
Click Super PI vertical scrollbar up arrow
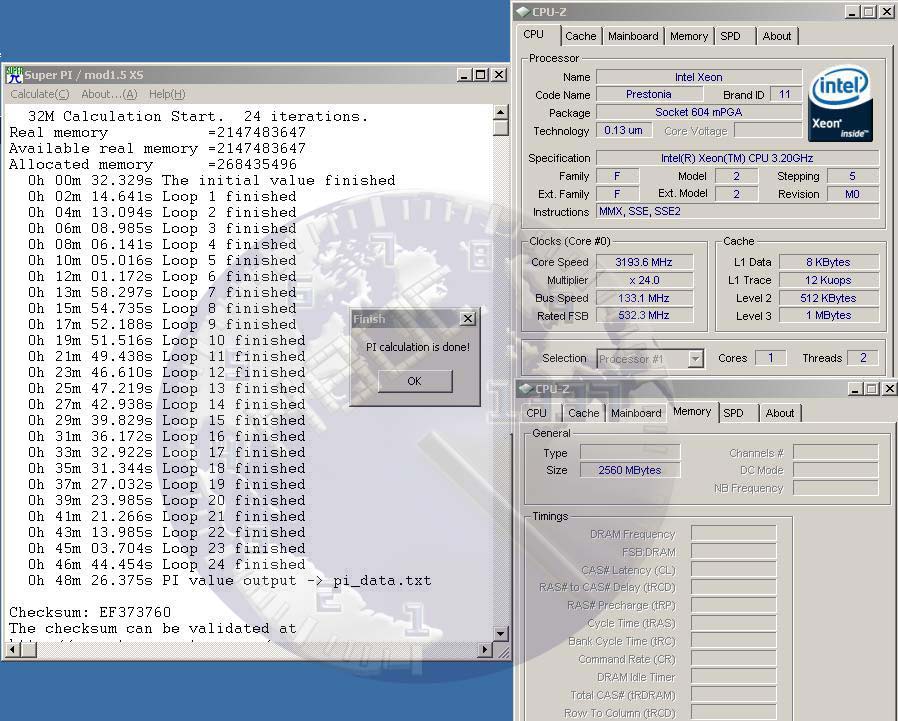[501, 112]
